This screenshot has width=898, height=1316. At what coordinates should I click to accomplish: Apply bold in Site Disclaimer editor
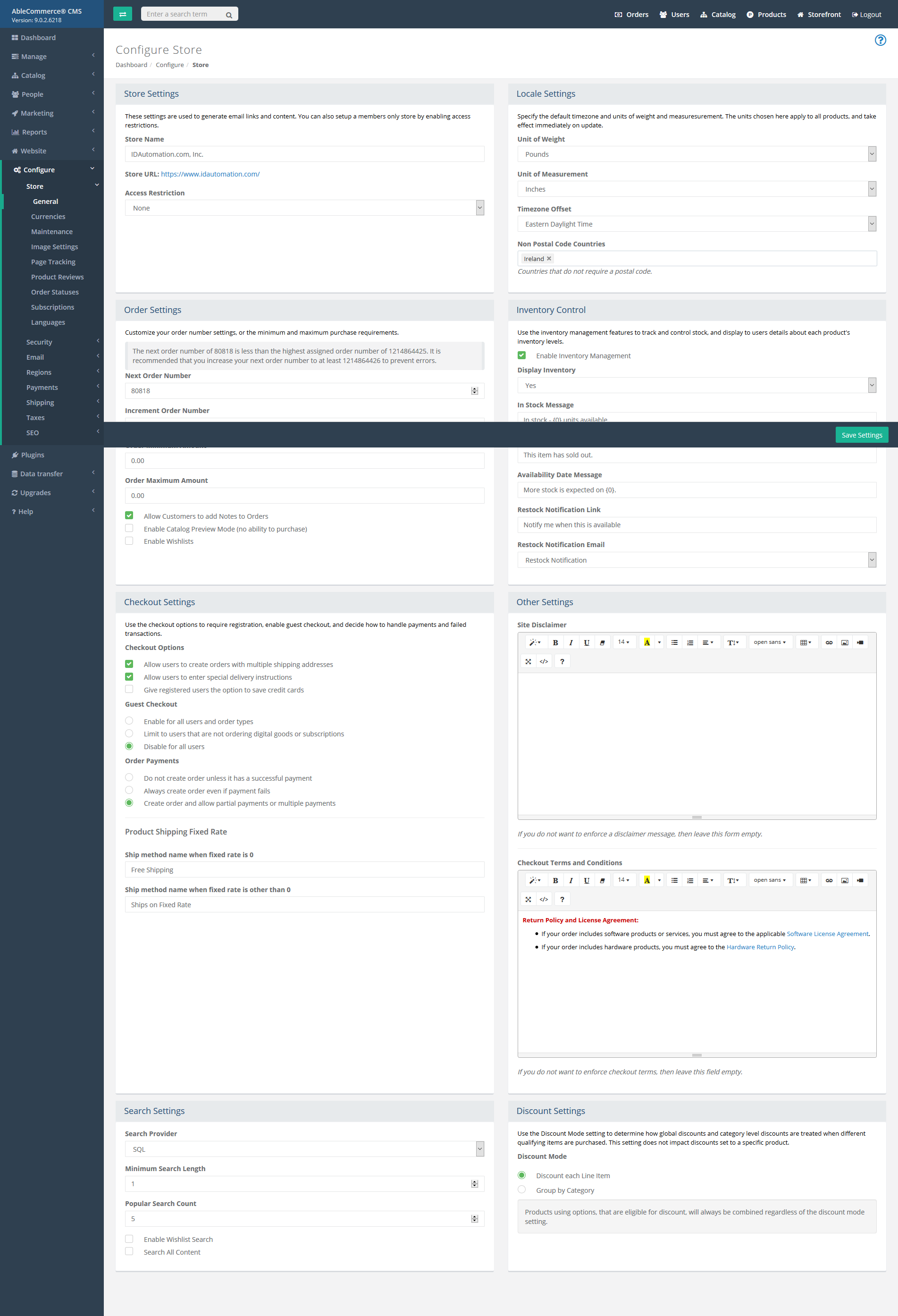click(x=555, y=642)
